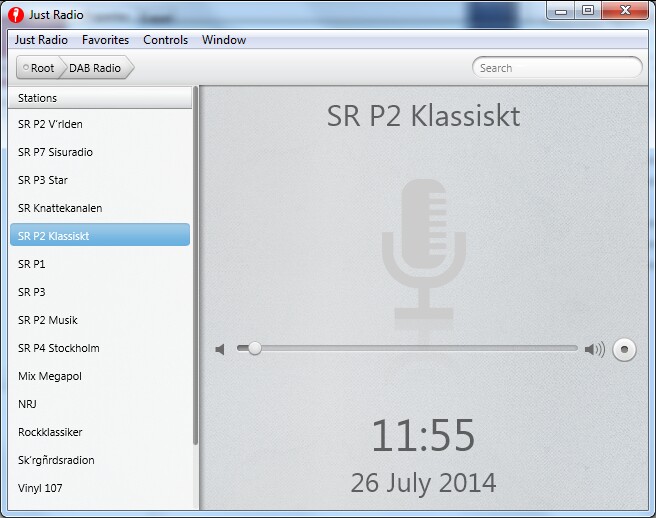
Task: Click the Just Radio app icon in title bar
Action: click(15, 15)
